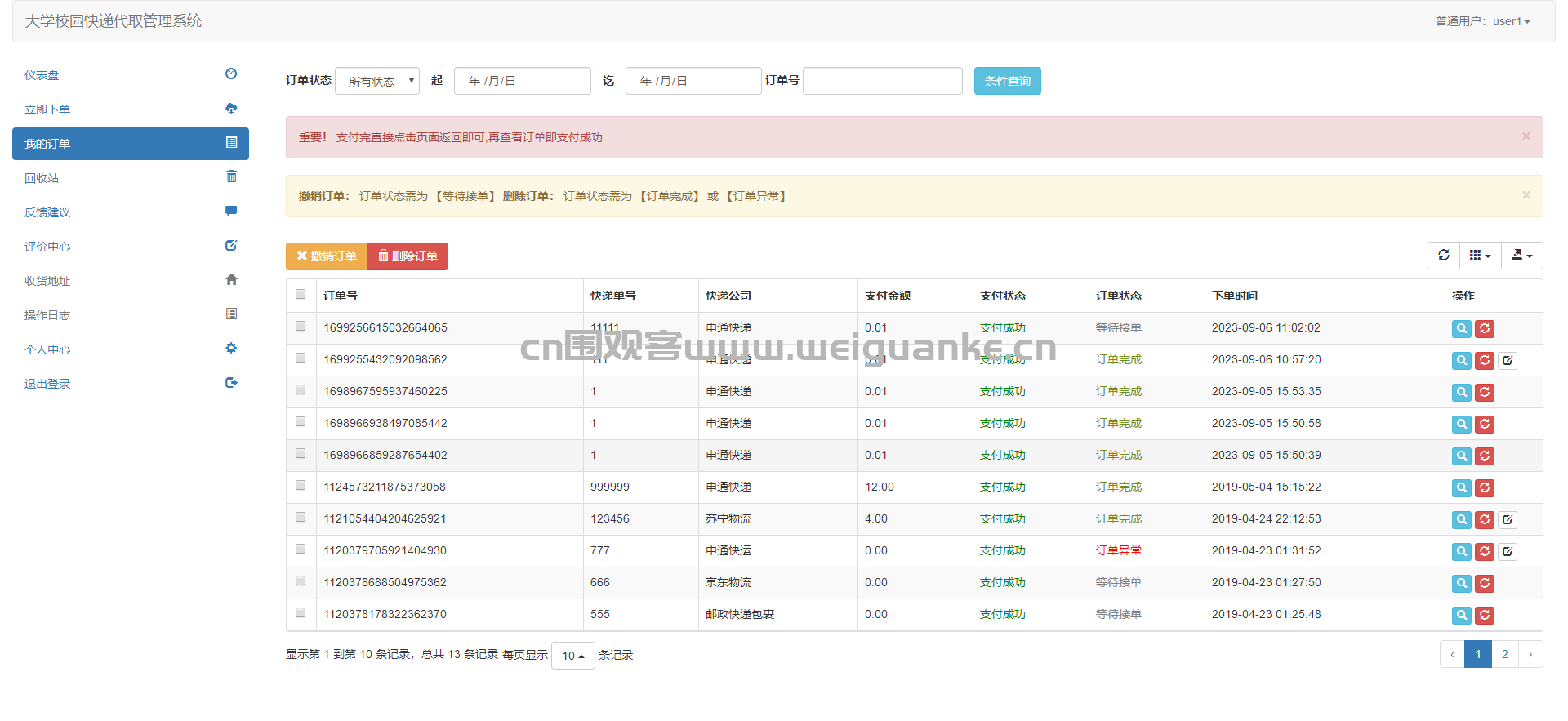The width and height of the screenshot is (1568, 721).
Task: Expand the 所有状态 order status dropdown
Action: [x=377, y=81]
